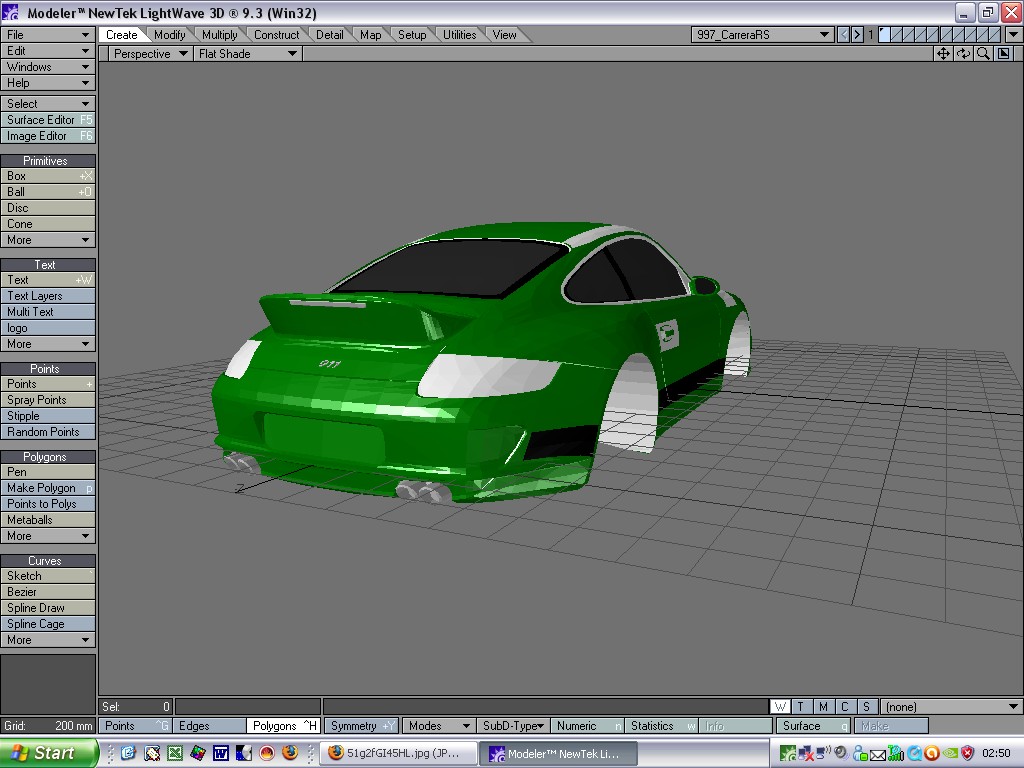Open the Image Editor
The height and width of the screenshot is (768, 1024).
pos(48,136)
